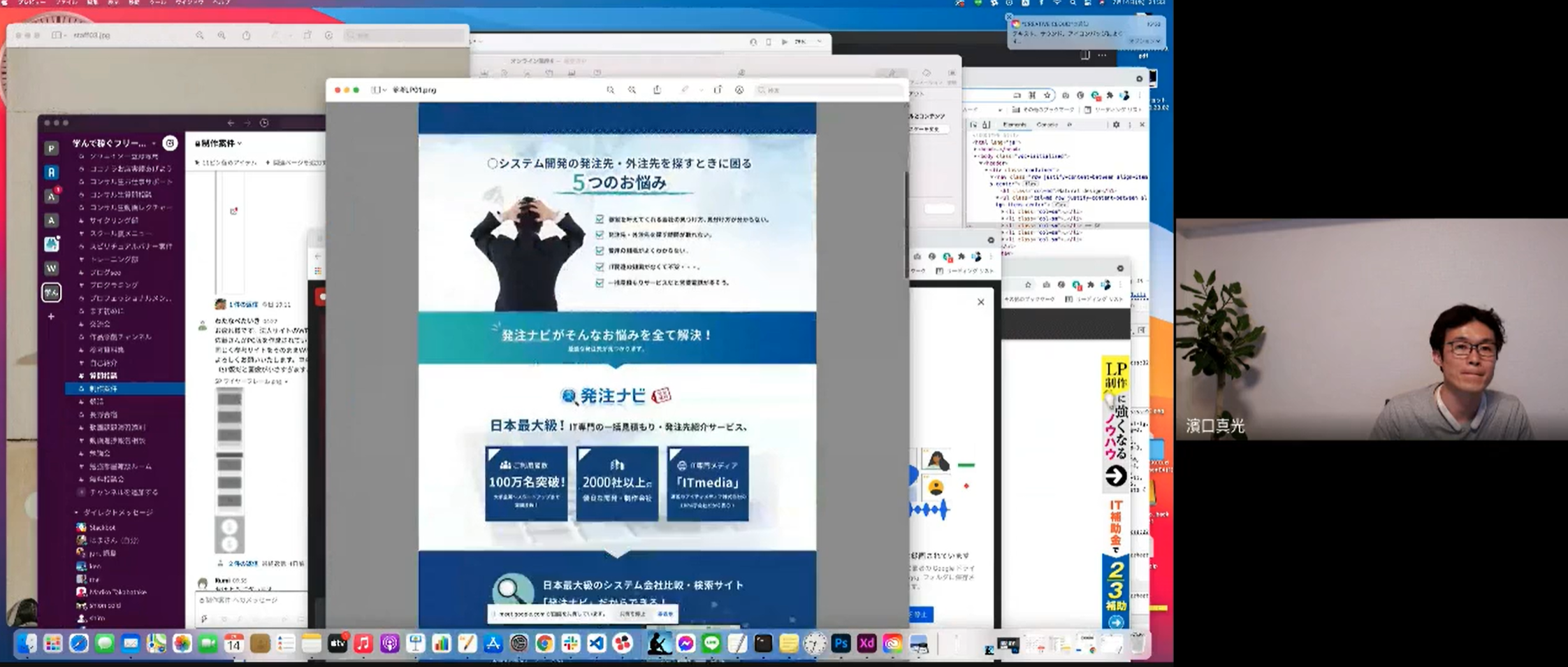The height and width of the screenshot is (667, 1568).
Task: Rotate the image in 参考LP01.png Preview toolbar
Action: pos(718,89)
